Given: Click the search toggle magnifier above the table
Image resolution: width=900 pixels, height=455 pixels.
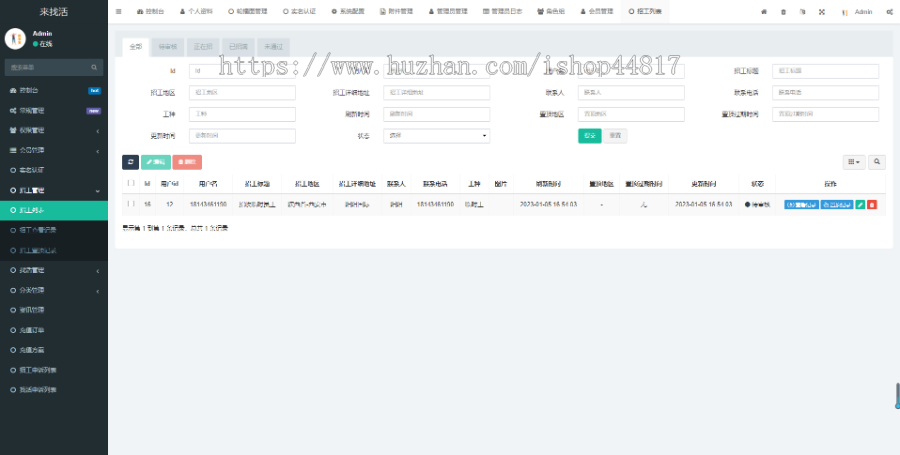Looking at the screenshot, I should pos(876,162).
